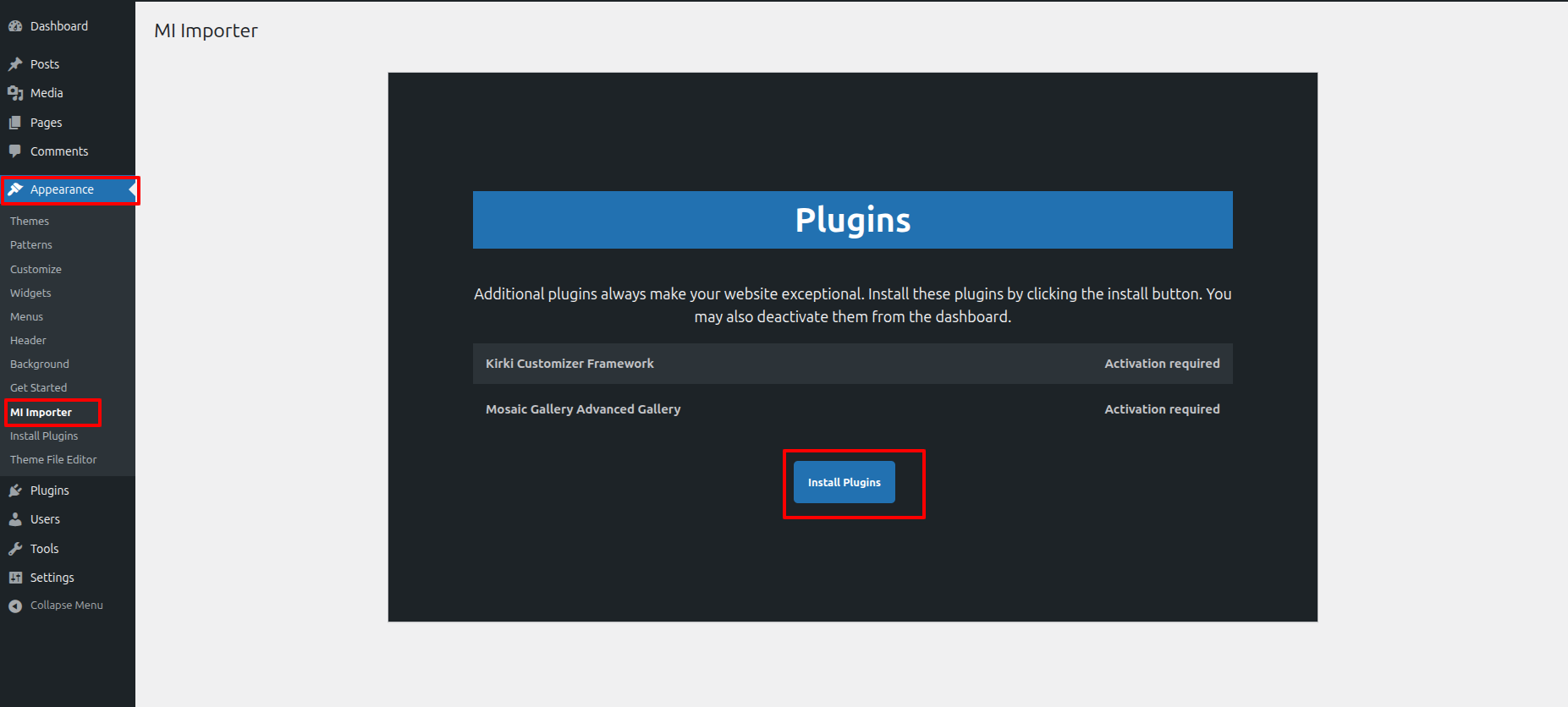Select the Kirki Customizer Framework row
The width and height of the screenshot is (1568, 707).
tap(852, 364)
